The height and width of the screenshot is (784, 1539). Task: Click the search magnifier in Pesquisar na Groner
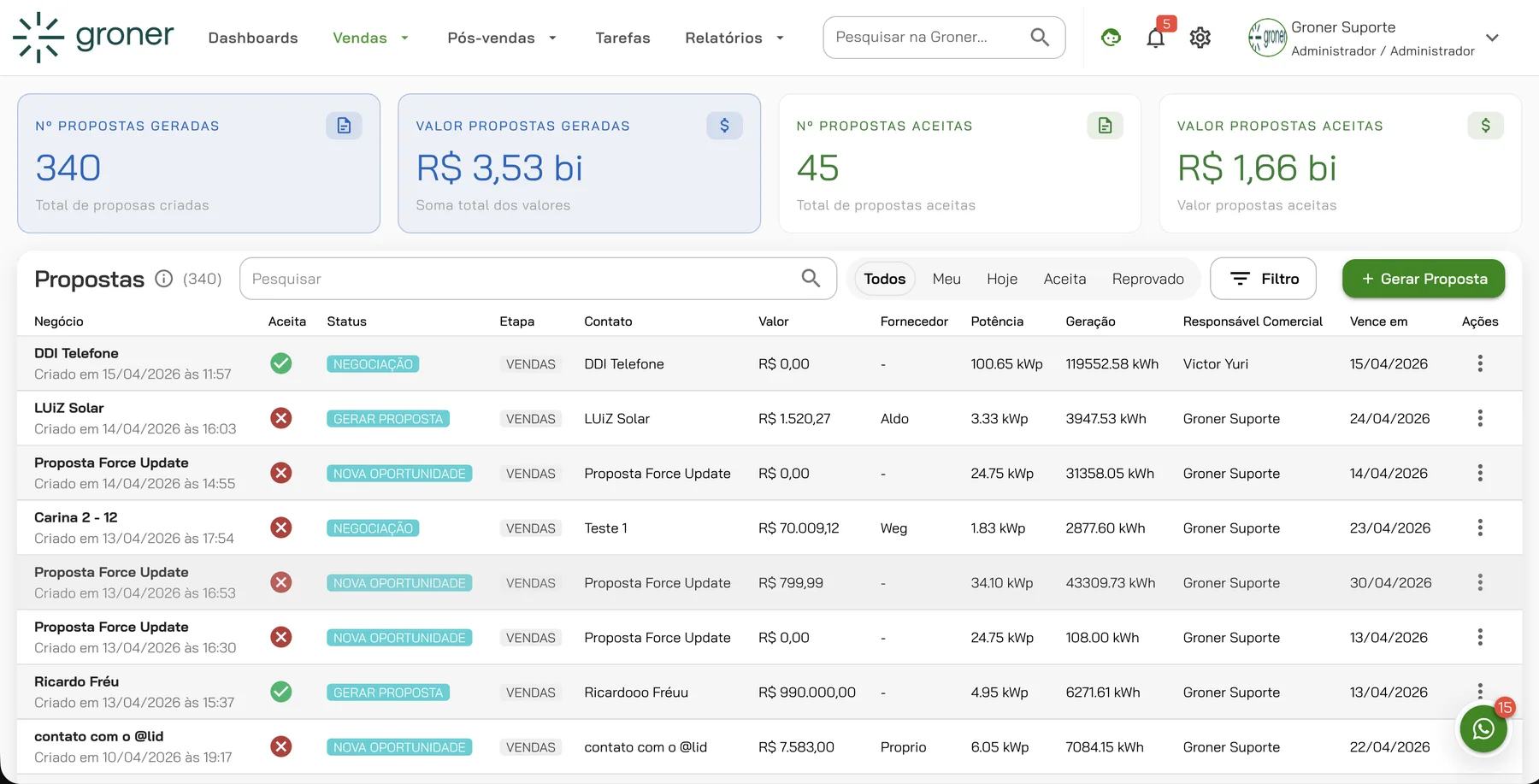point(1040,38)
